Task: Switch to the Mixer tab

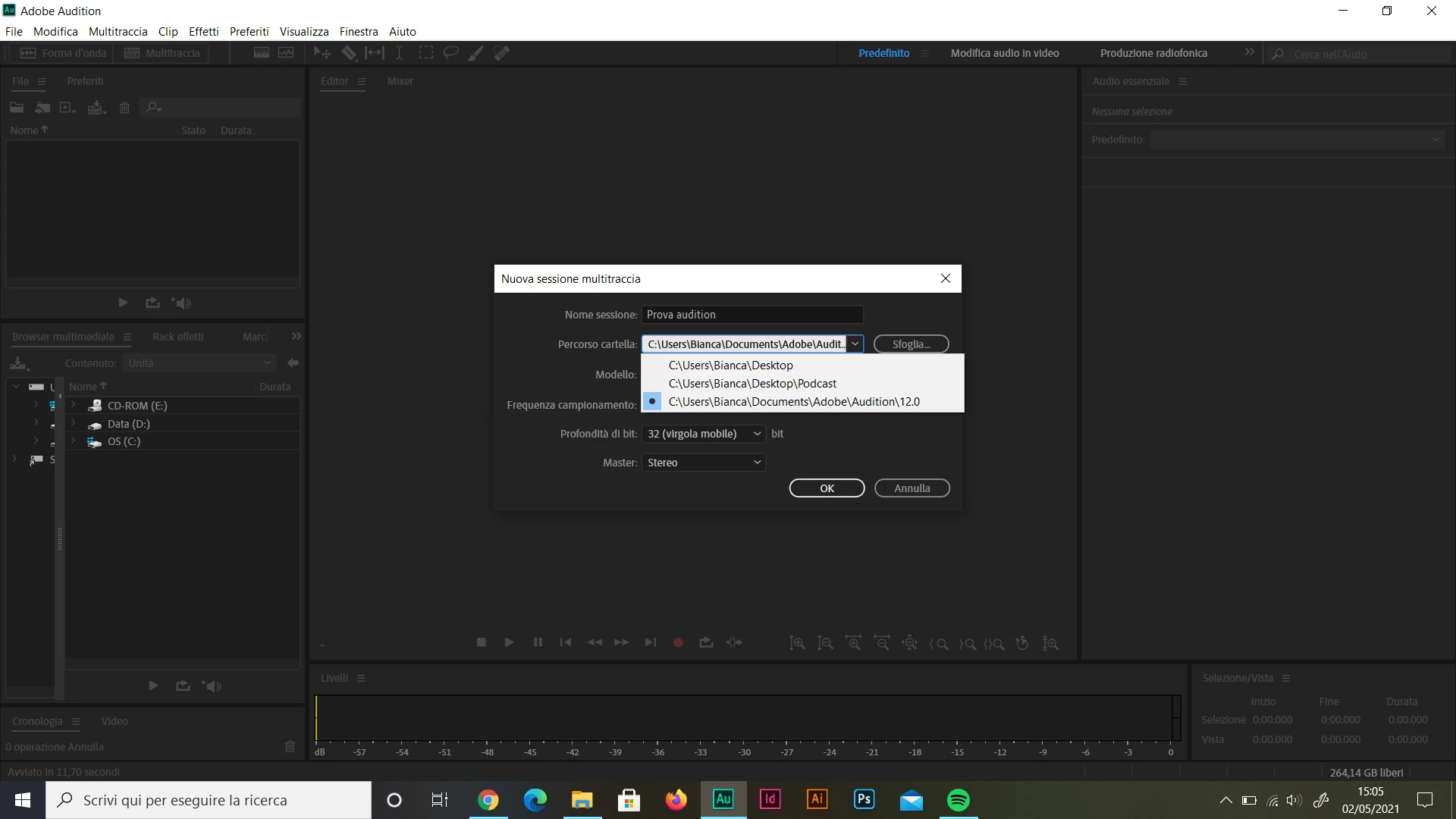Action: tap(400, 81)
